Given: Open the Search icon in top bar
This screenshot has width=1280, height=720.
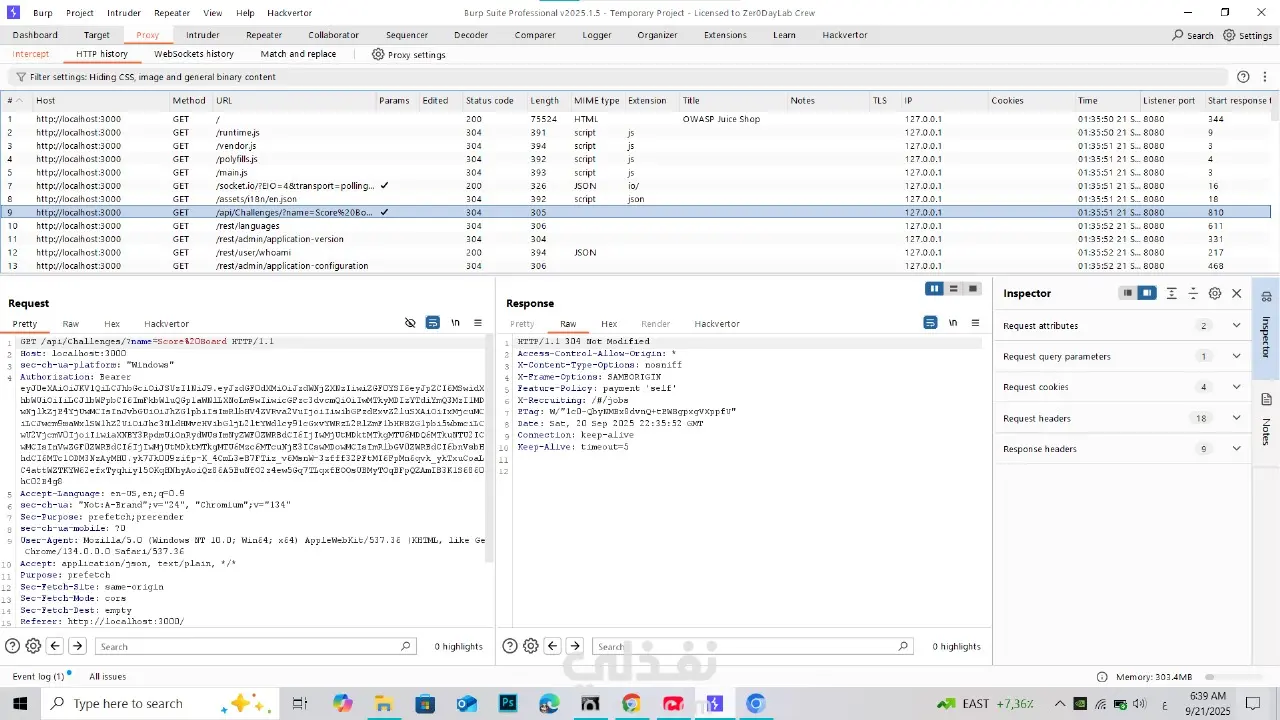Looking at the screenshot, I should 1193,35.
